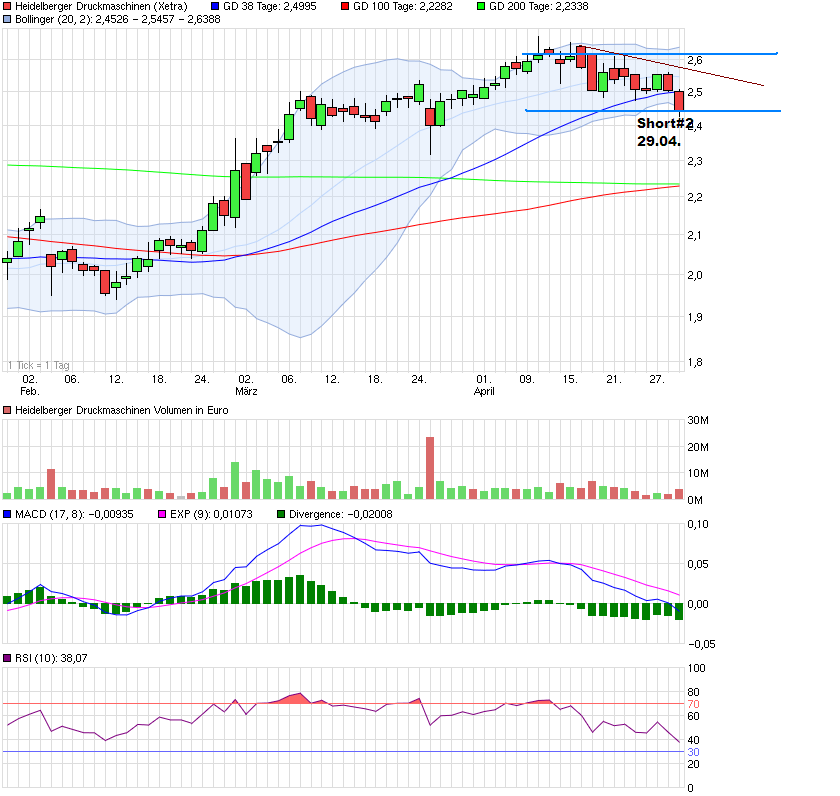
Task: Click the red GD 100 Tage legend swatch
Action: pyautogui.click(x=345, y=6)
